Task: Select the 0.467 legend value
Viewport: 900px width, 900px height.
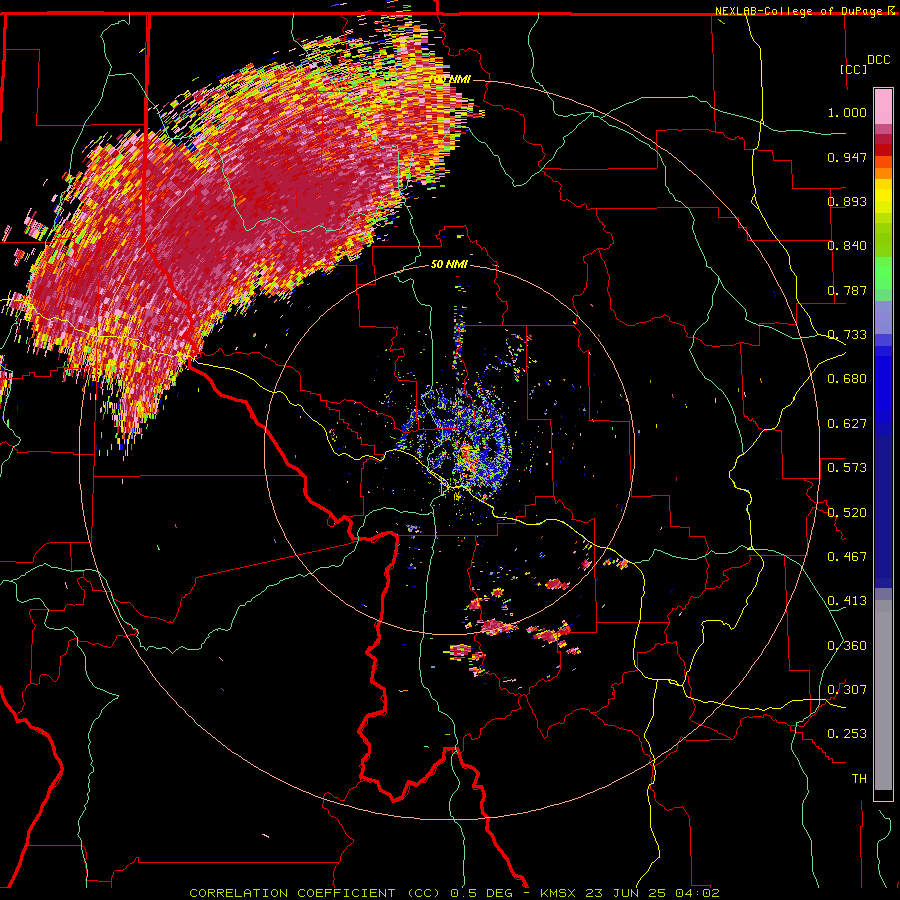Action: coord(847,557)
